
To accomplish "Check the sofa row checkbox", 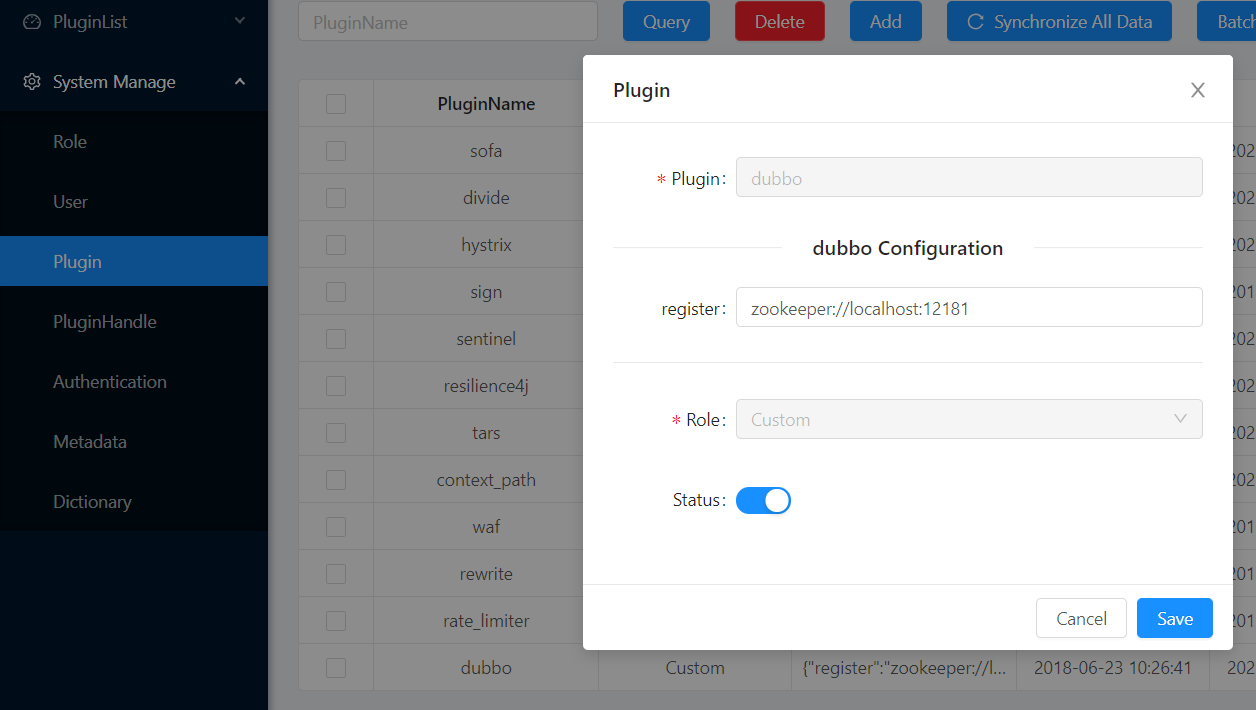I will (x=336, y=151).
